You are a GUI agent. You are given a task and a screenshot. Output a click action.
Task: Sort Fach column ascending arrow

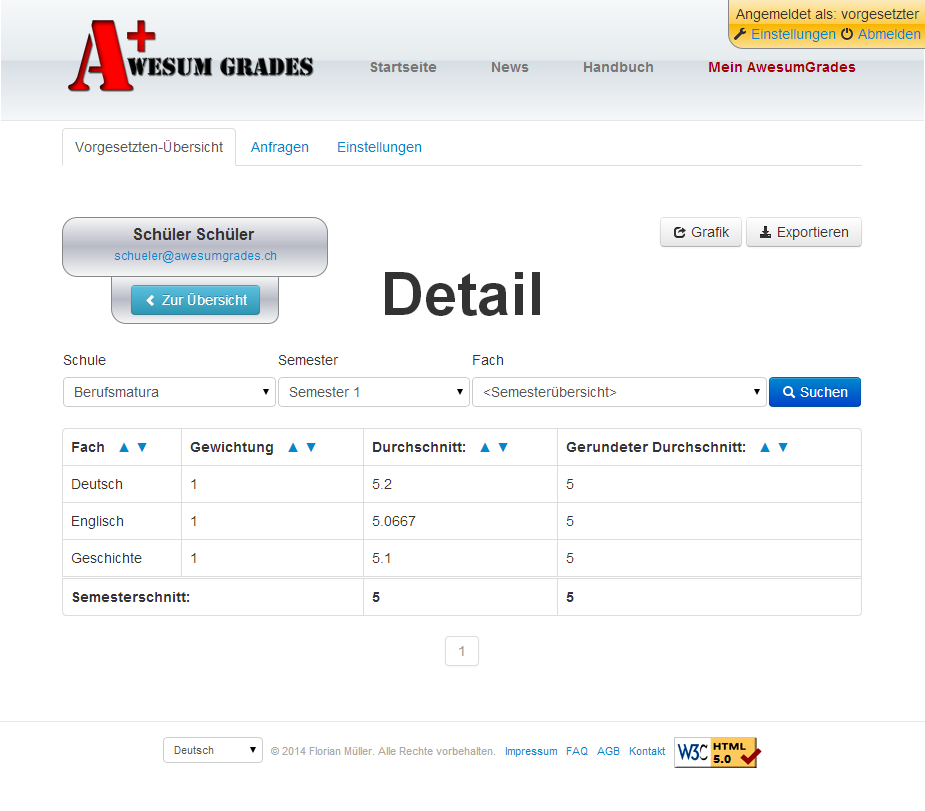[124, 448]
